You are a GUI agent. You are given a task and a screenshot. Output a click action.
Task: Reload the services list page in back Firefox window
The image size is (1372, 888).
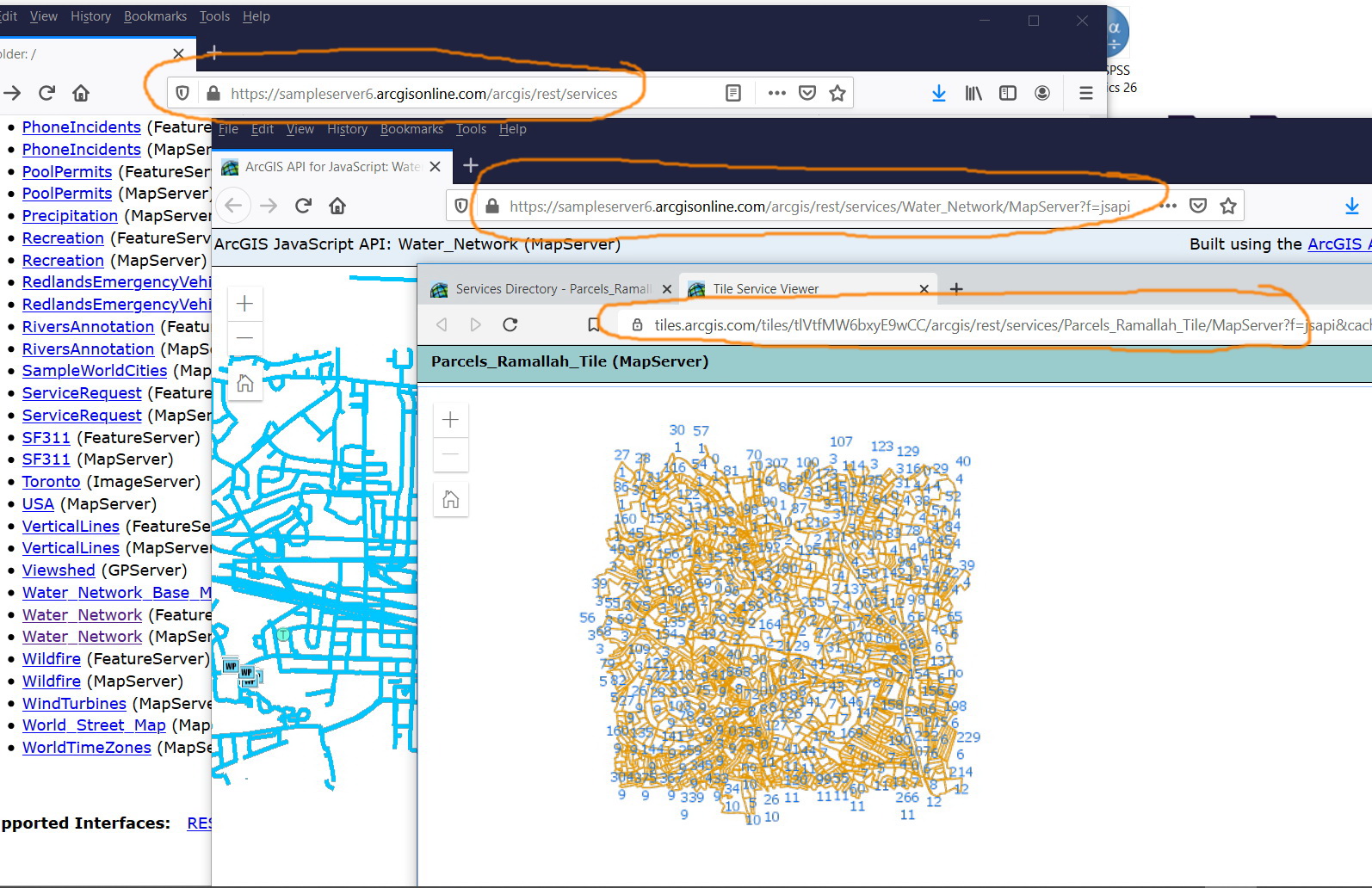(x=46, y=93)
